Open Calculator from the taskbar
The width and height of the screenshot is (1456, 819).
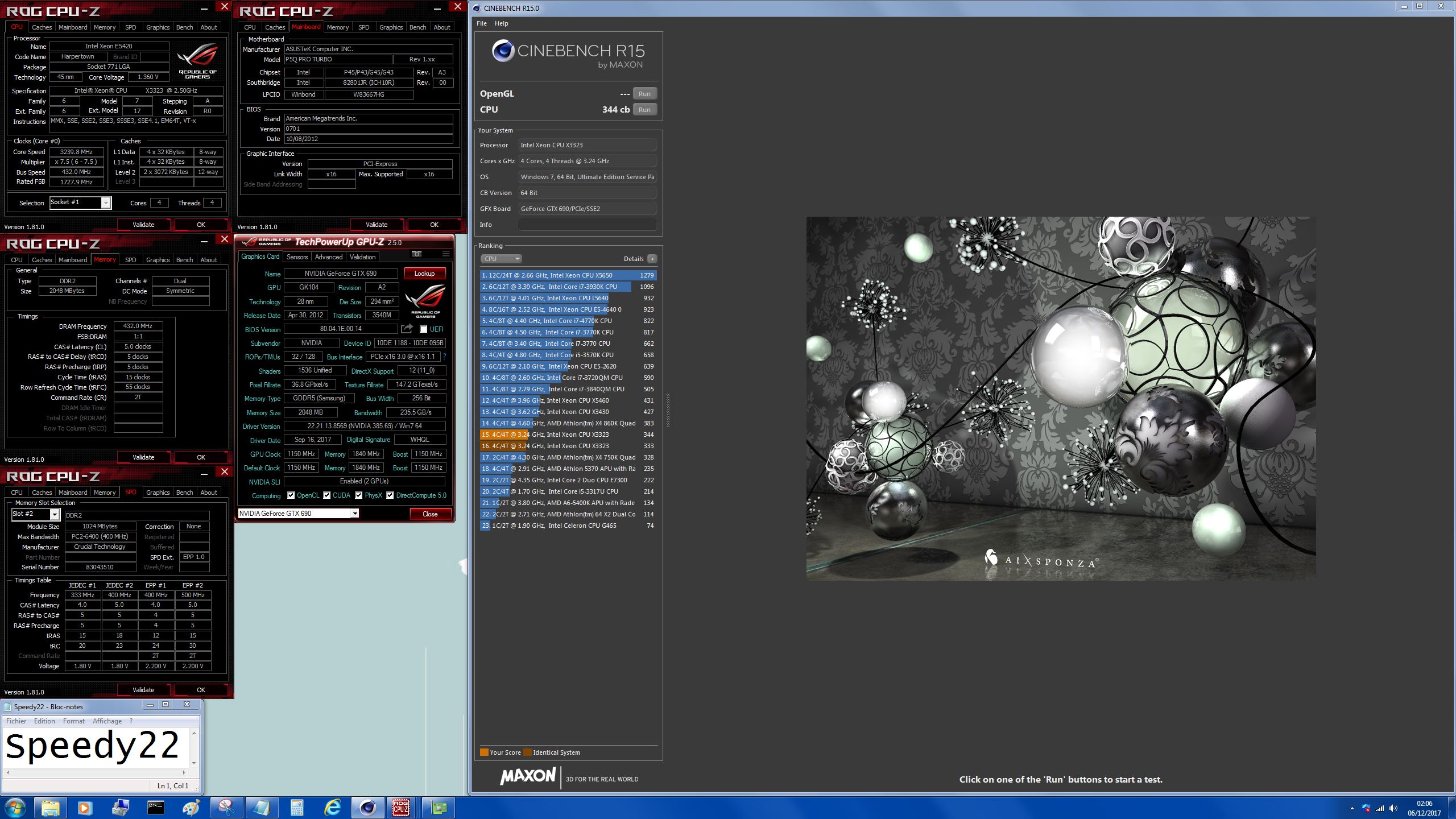pos(297,808)
